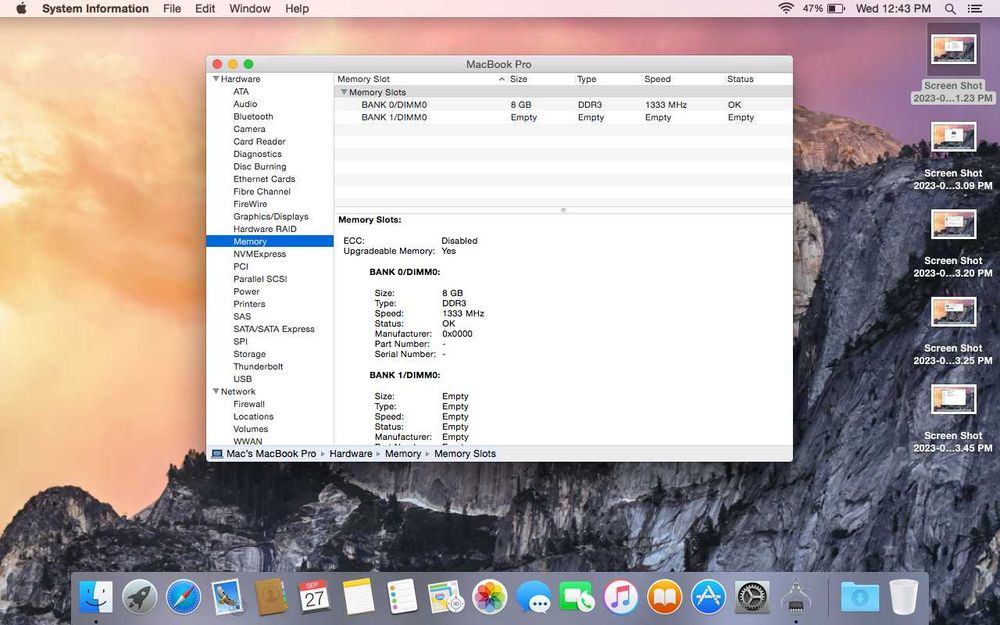This screenshot has height=625, width=1000.
Task: Open Messages speech bubble icon
Action: tap(533, 598)
